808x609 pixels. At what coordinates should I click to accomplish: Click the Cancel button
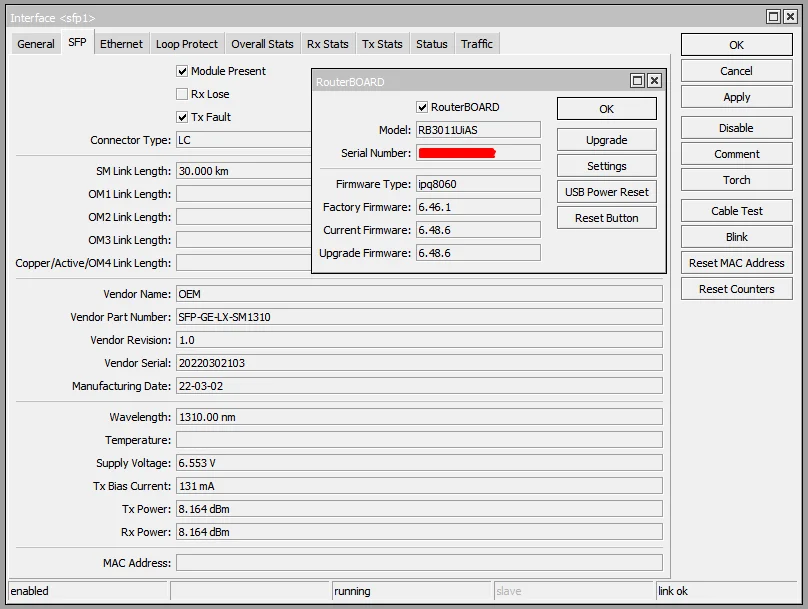coord(736,71)
